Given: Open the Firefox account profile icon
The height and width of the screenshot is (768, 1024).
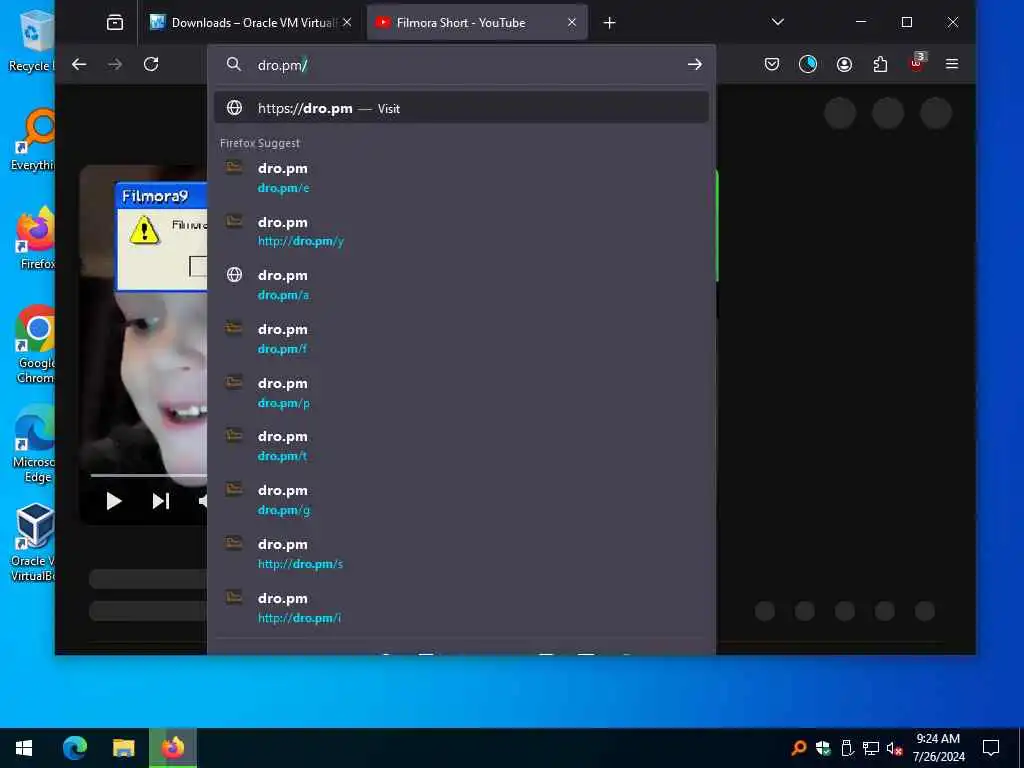Looking at the screenshot, I should [x=844, y=64].
